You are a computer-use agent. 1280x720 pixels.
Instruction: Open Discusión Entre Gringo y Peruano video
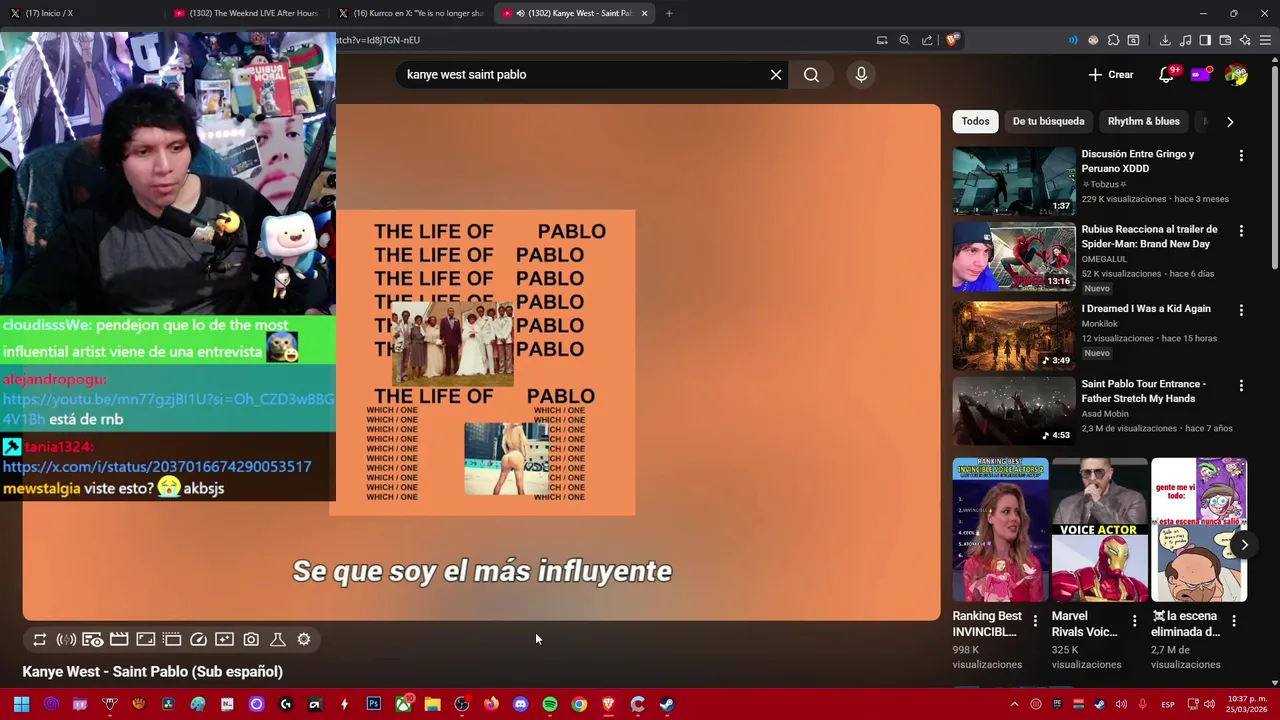pos(1138,161)
